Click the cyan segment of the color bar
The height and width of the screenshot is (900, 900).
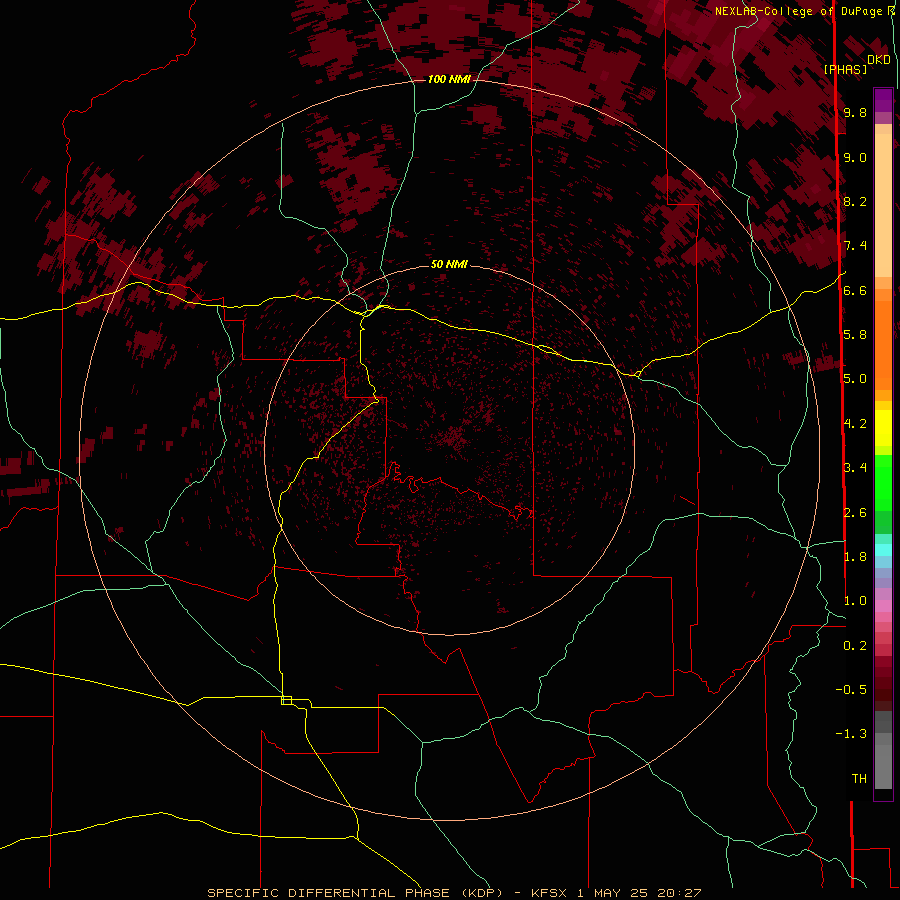coord(883,550)
